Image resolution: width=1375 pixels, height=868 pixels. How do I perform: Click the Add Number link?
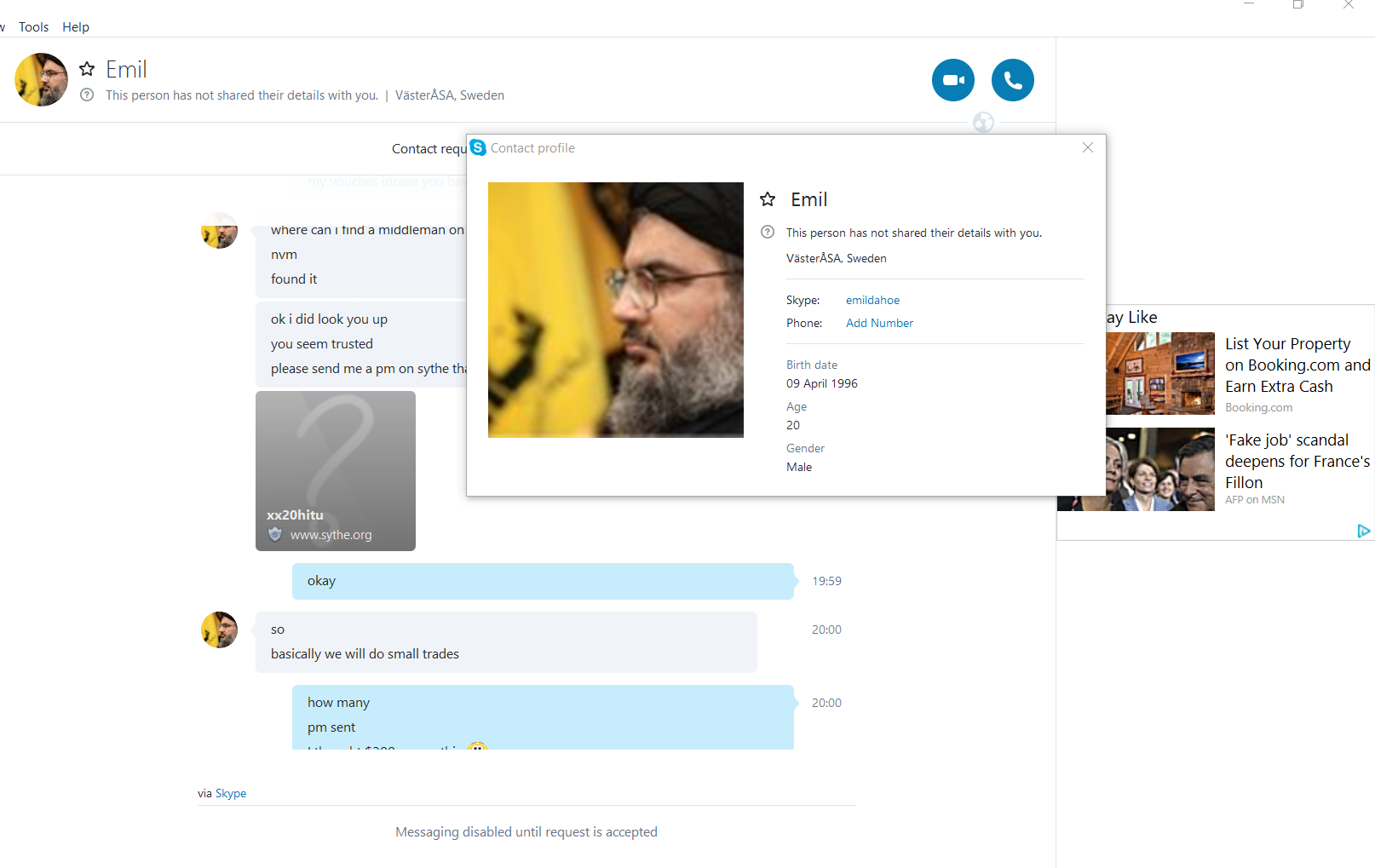coord(879,323)
